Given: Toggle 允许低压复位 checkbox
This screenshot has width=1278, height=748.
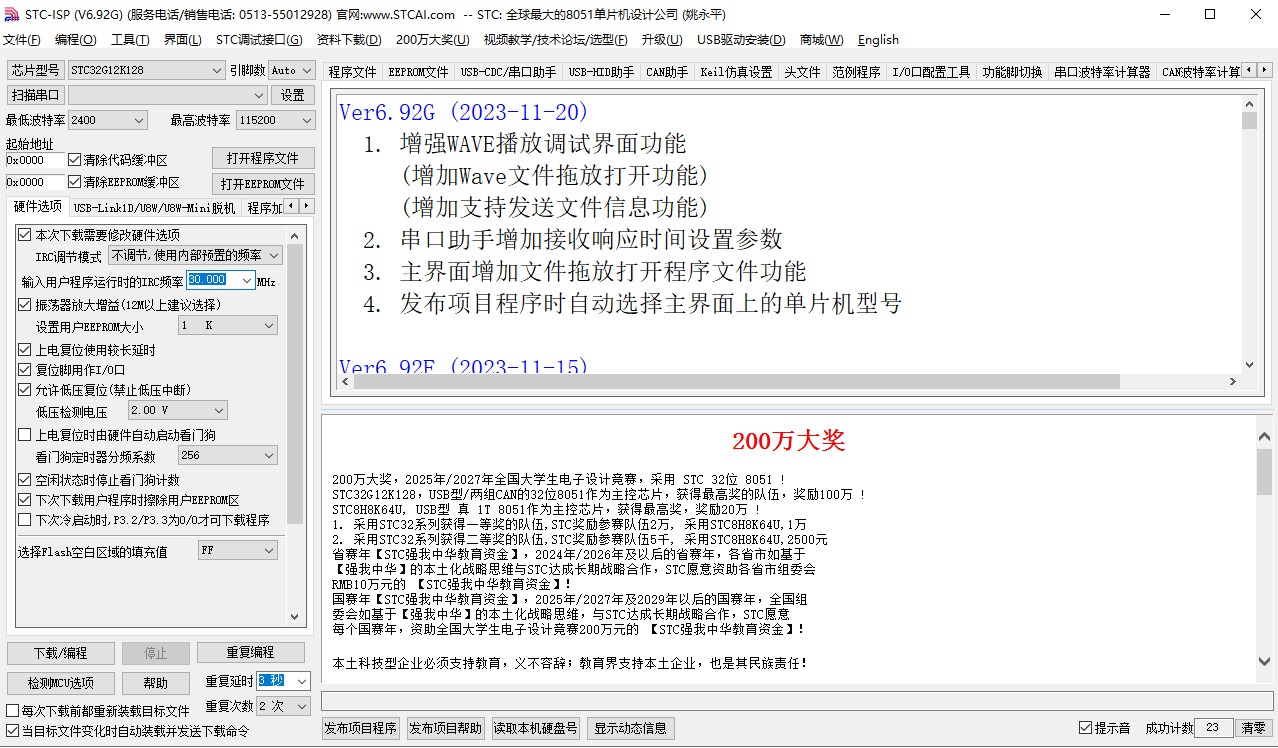Looking at the screenshot, I should tap(25, 389).
